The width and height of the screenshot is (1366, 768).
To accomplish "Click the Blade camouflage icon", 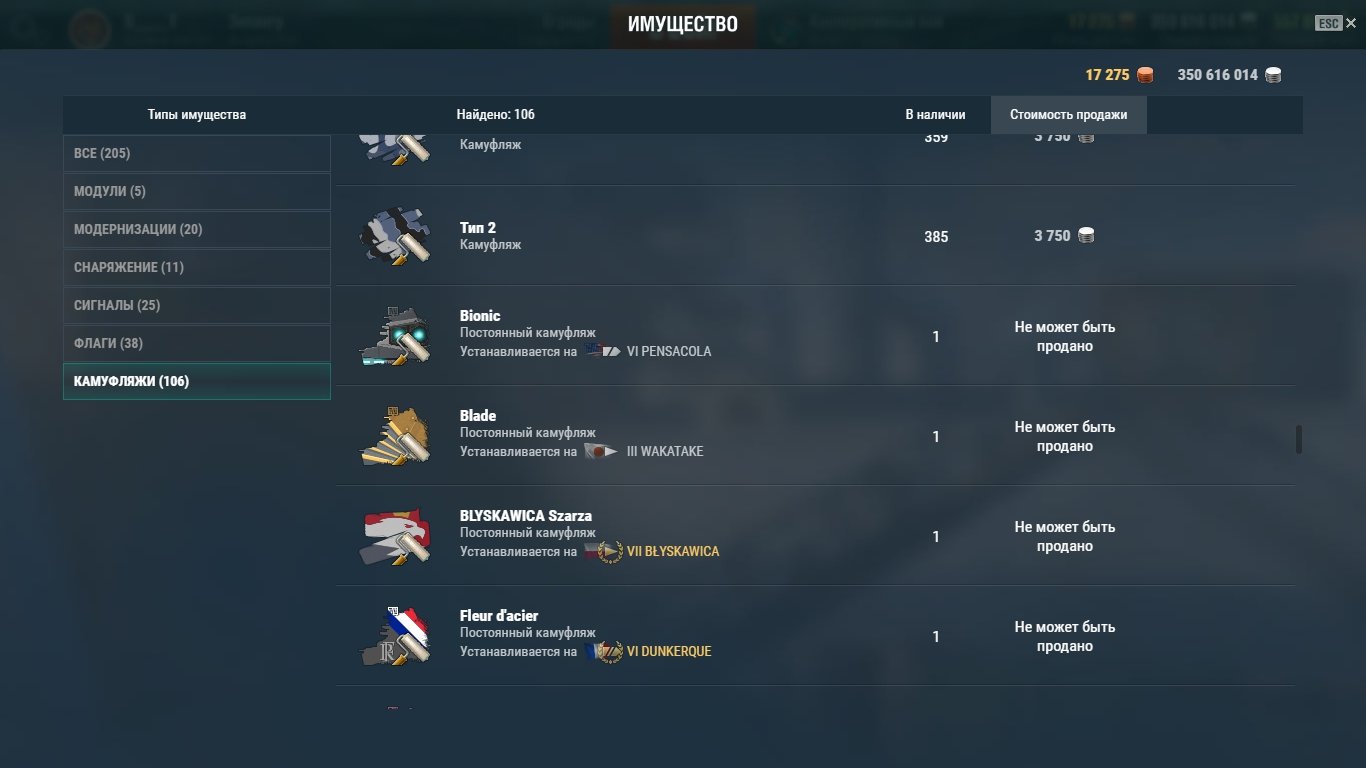I will (x=395, y=436).
